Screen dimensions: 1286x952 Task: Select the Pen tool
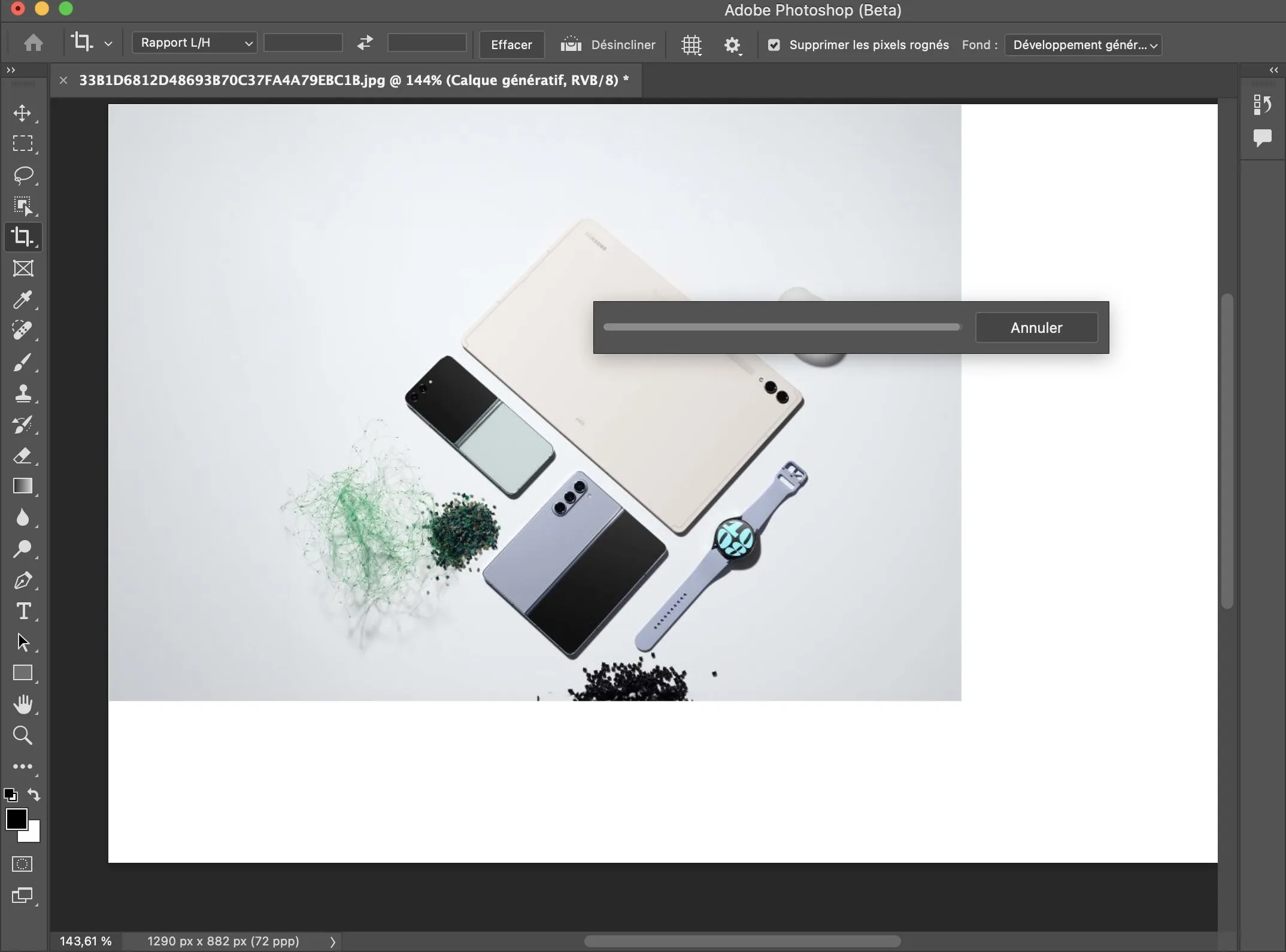[x=23, y=580]
